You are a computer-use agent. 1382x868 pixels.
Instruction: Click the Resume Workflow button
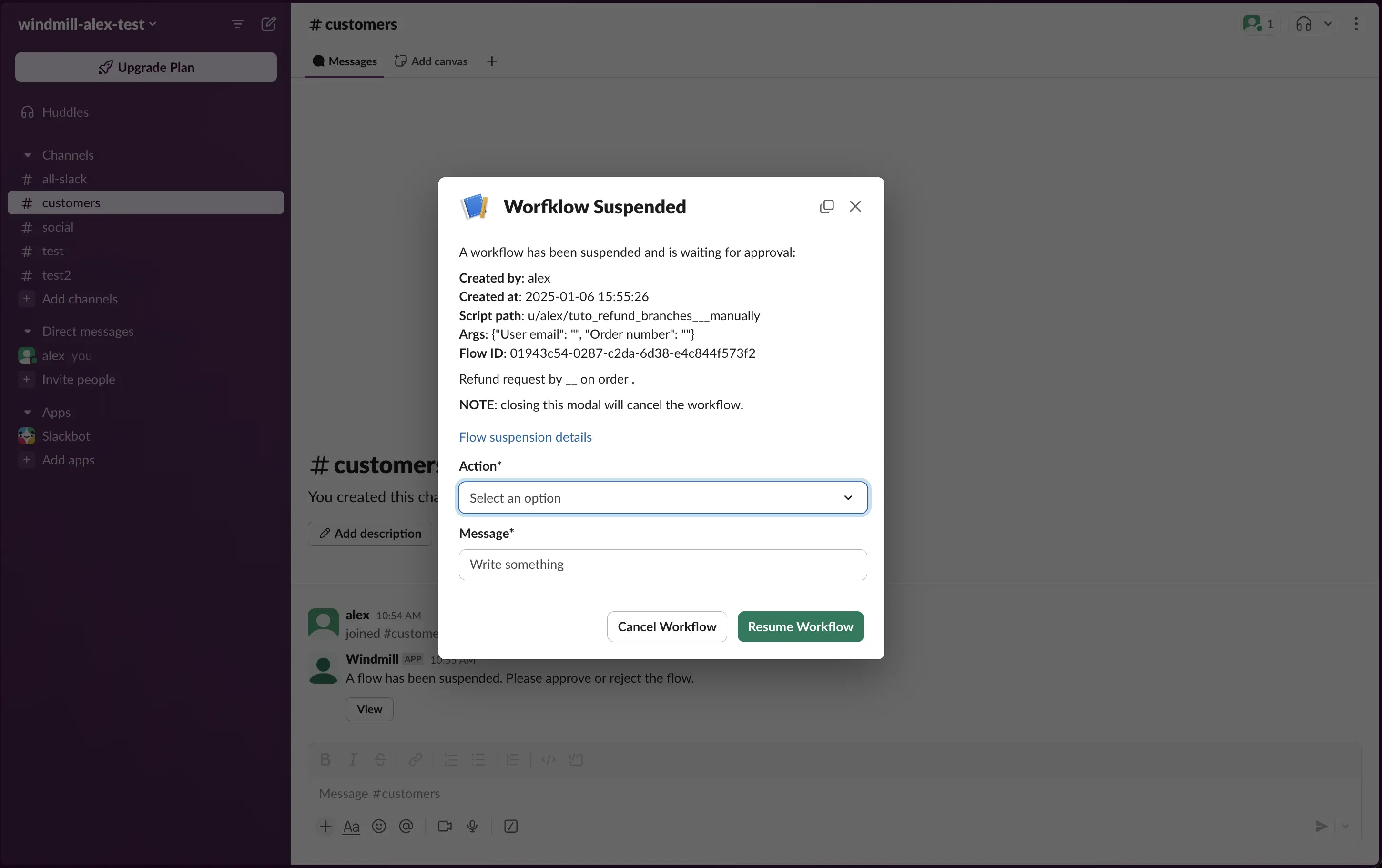click(x=800, y=626)
